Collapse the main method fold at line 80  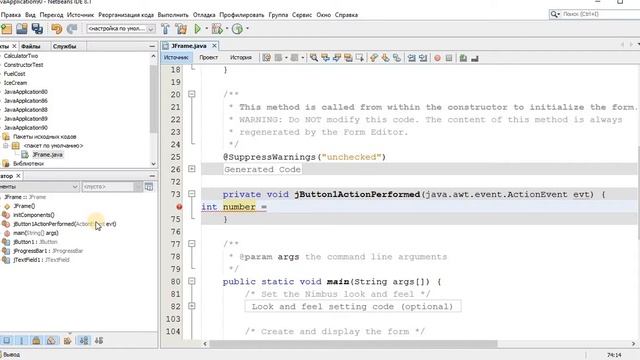[191, 281]
